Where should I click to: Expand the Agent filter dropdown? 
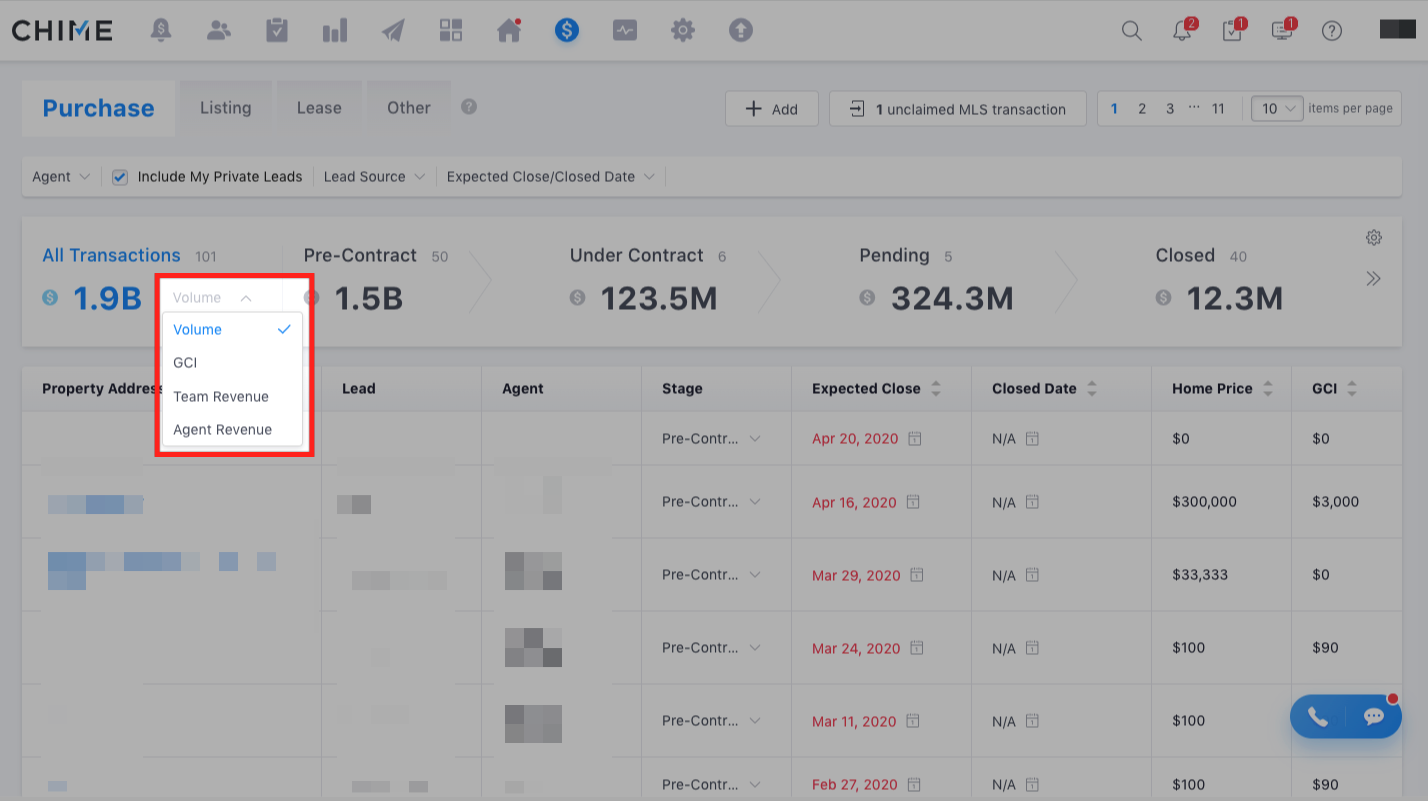click(x=61, y=177)
